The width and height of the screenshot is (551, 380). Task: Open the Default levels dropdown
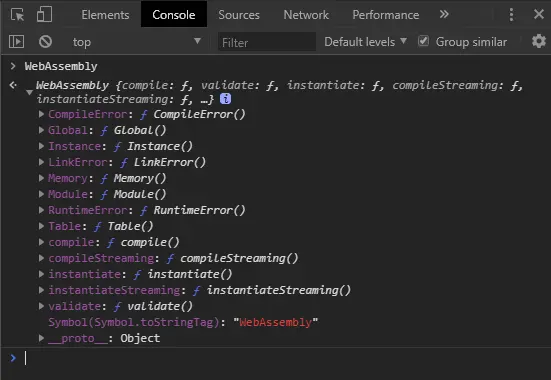click(x=365, y=42)
